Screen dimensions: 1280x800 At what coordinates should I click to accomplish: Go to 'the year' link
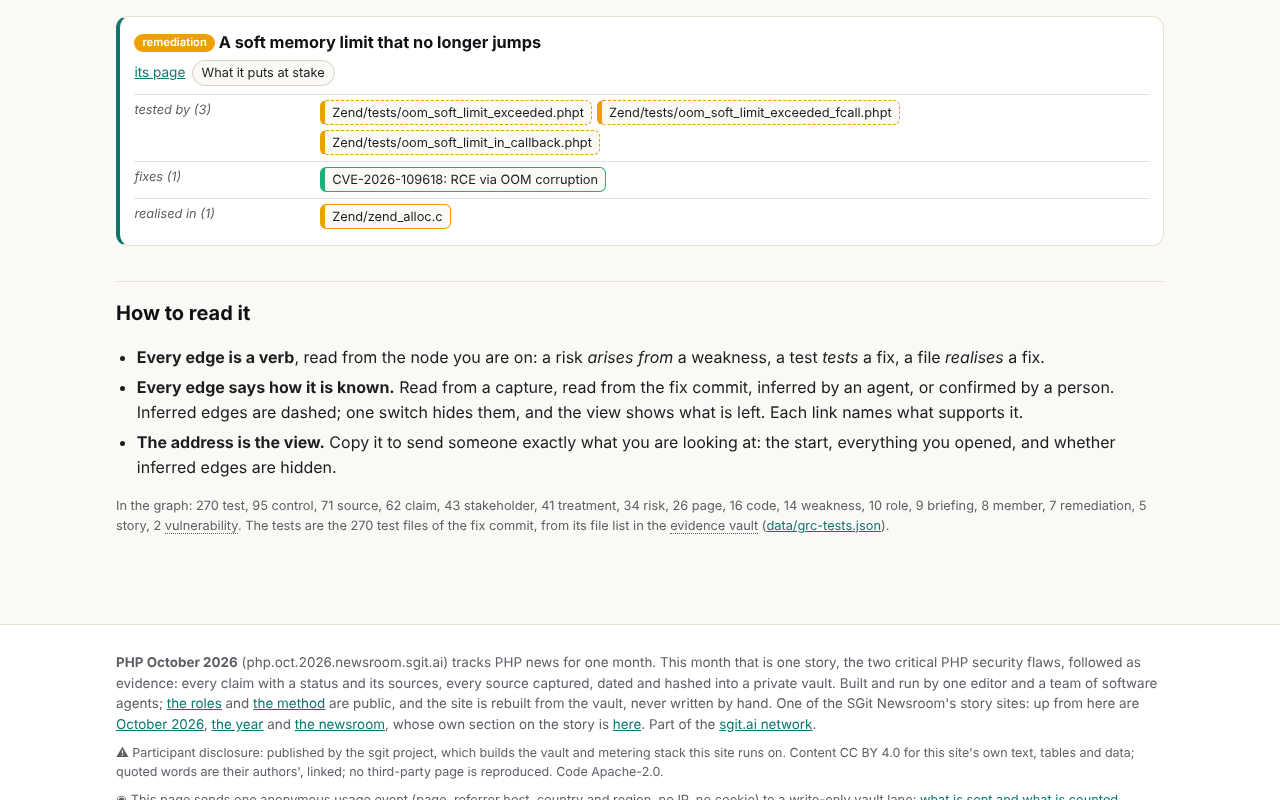tap(236, 725)
